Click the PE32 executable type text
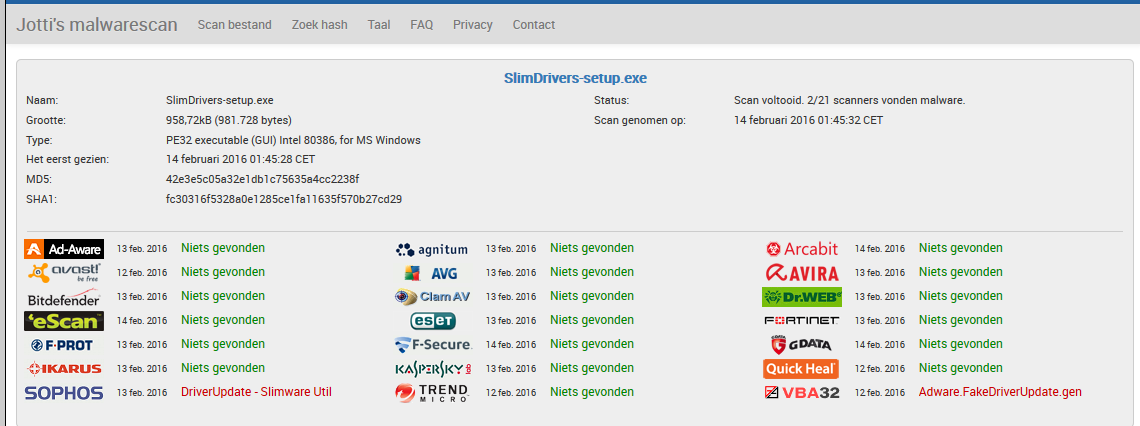1140x426 pixels. click(293, 140)
